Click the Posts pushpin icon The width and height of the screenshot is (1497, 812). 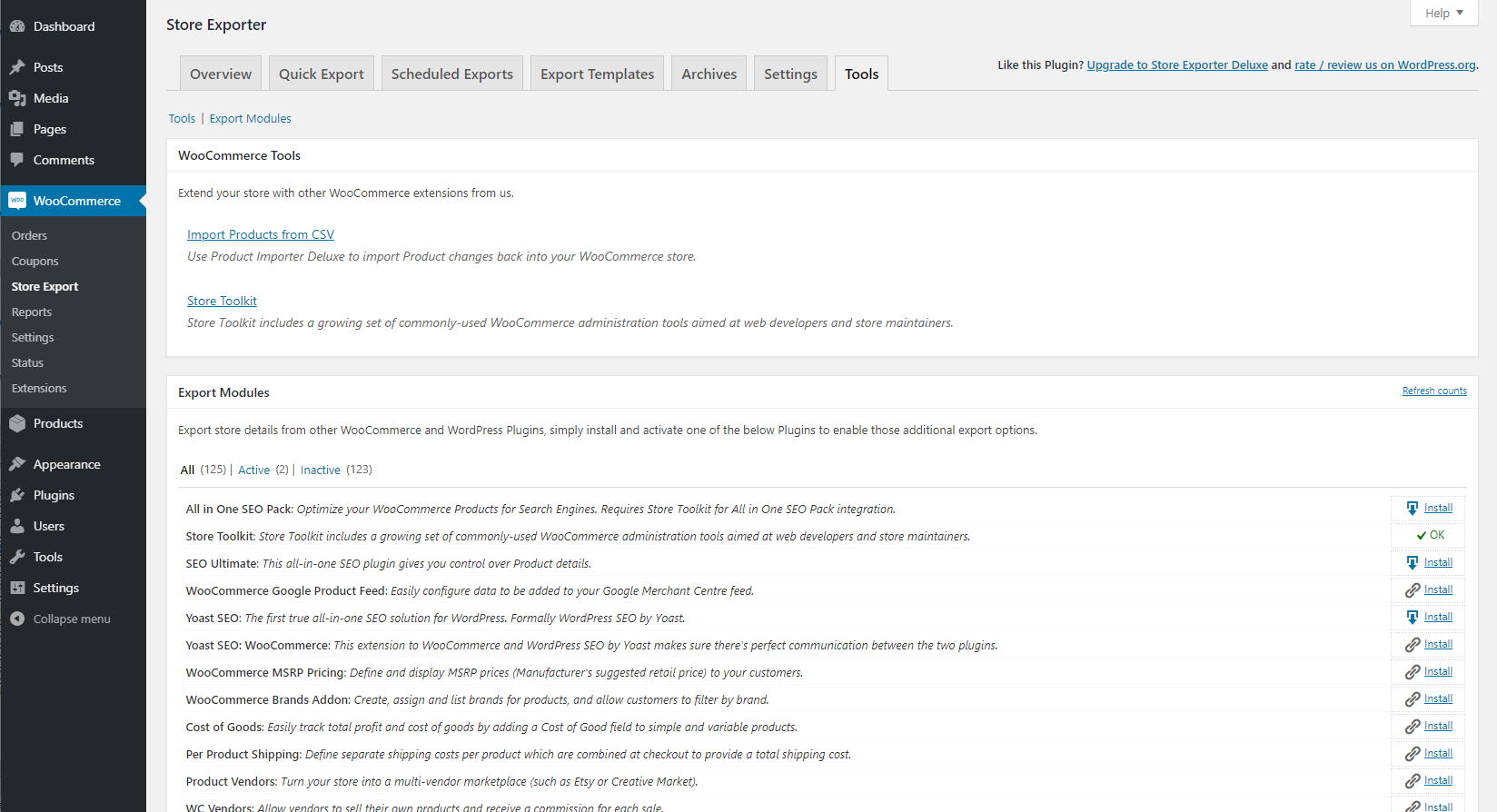[17, 67]
